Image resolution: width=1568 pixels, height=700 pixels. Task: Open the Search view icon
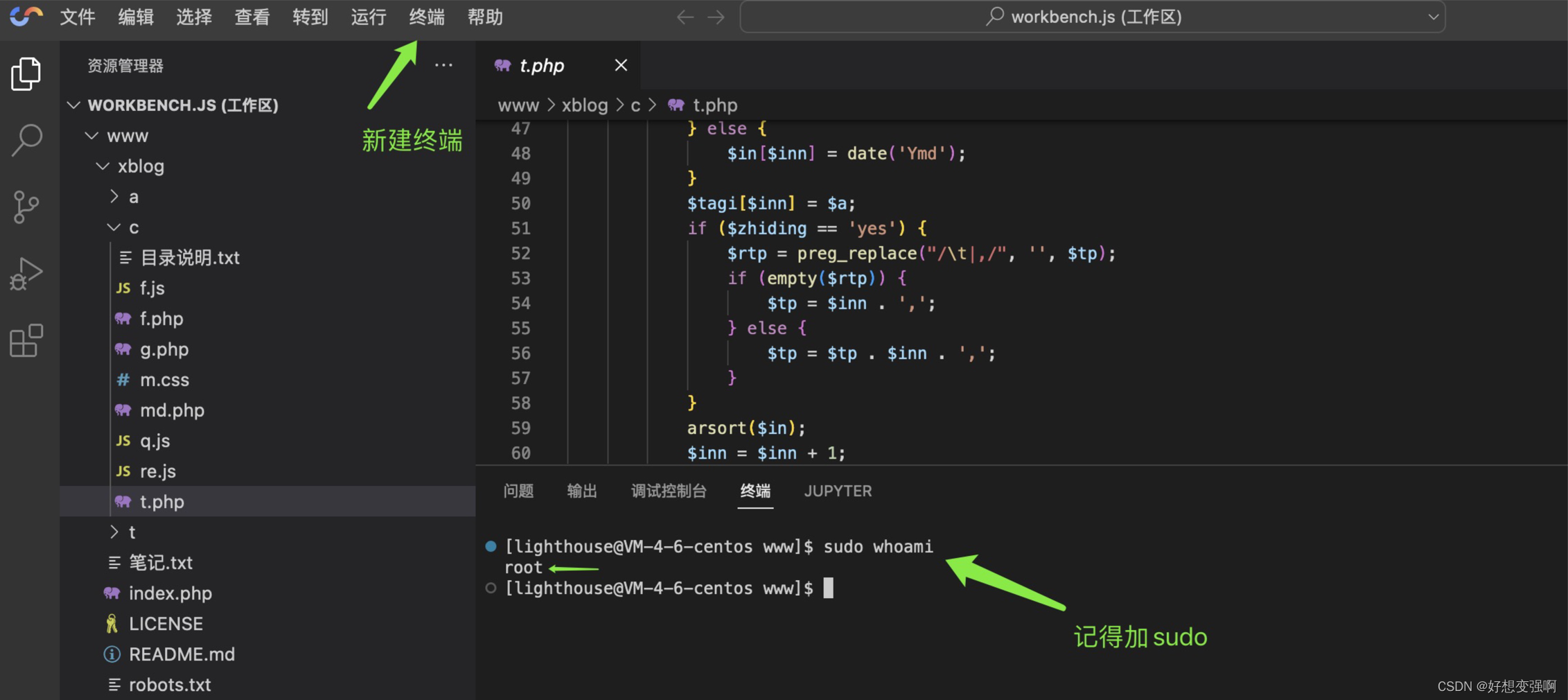26,140
